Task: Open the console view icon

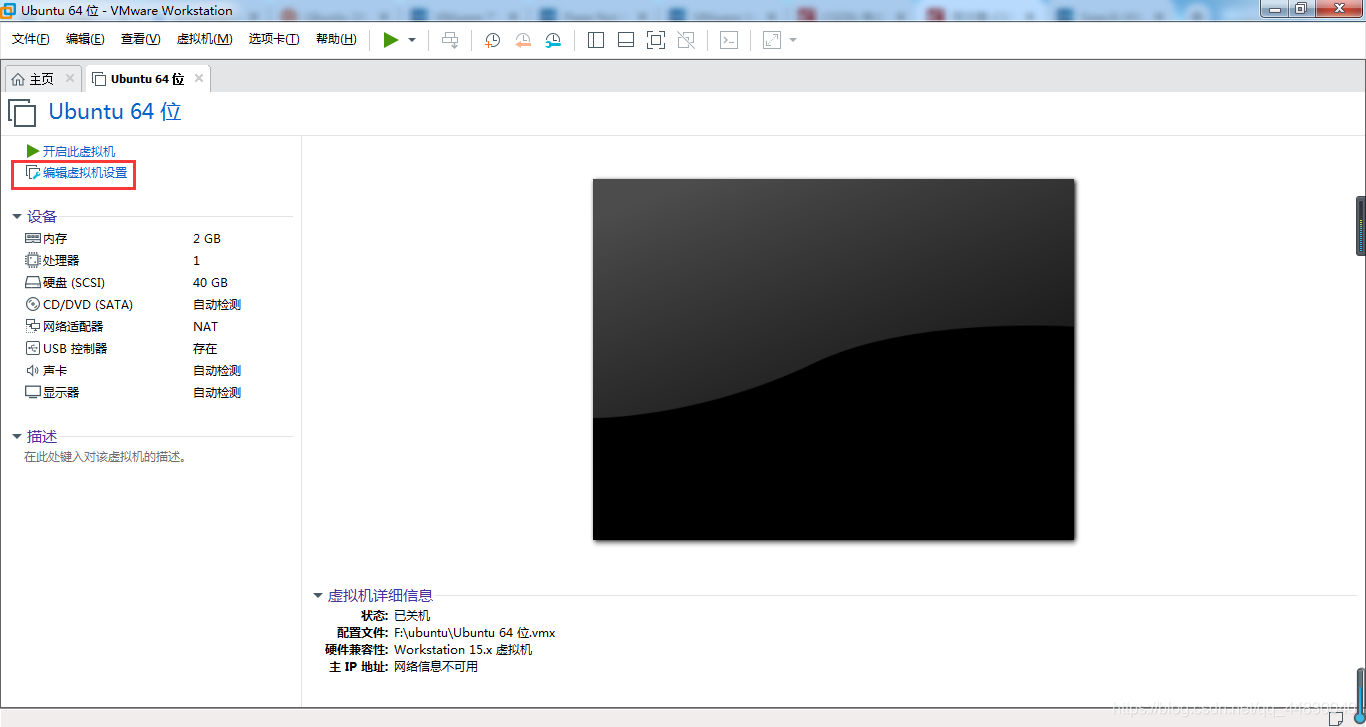Action: pyautogui.click(x=730, y=40)
